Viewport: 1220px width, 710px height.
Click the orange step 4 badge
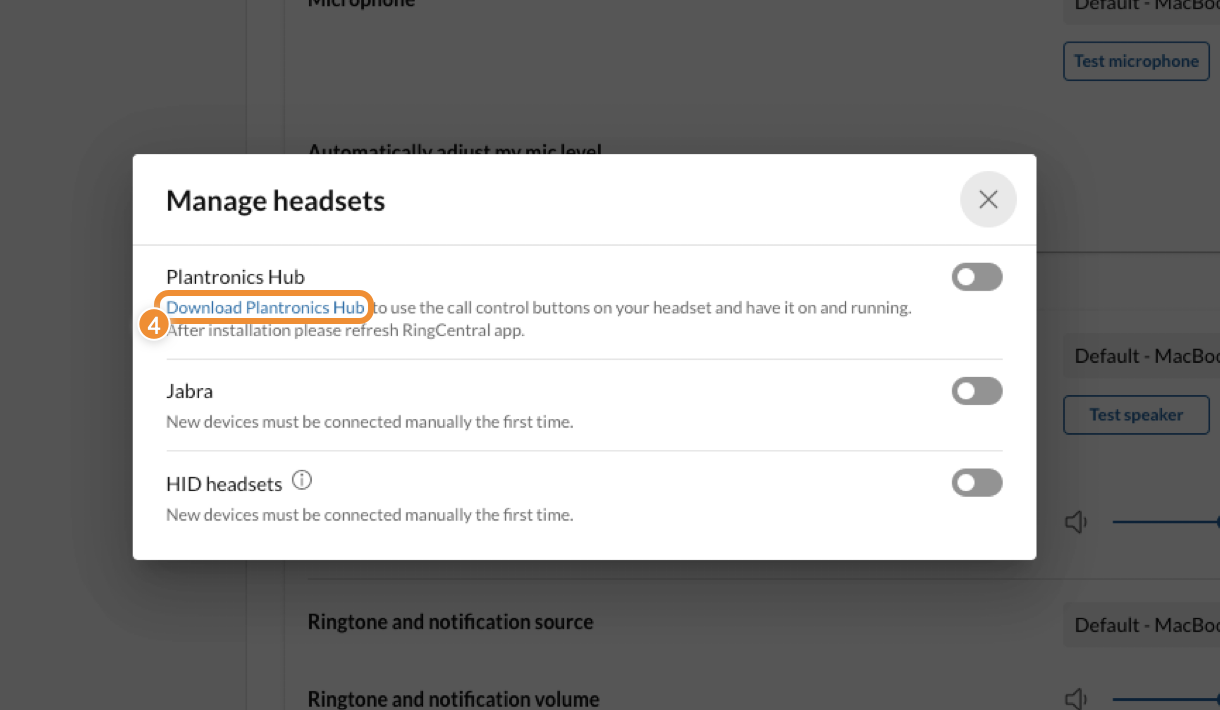coord(153,324)
